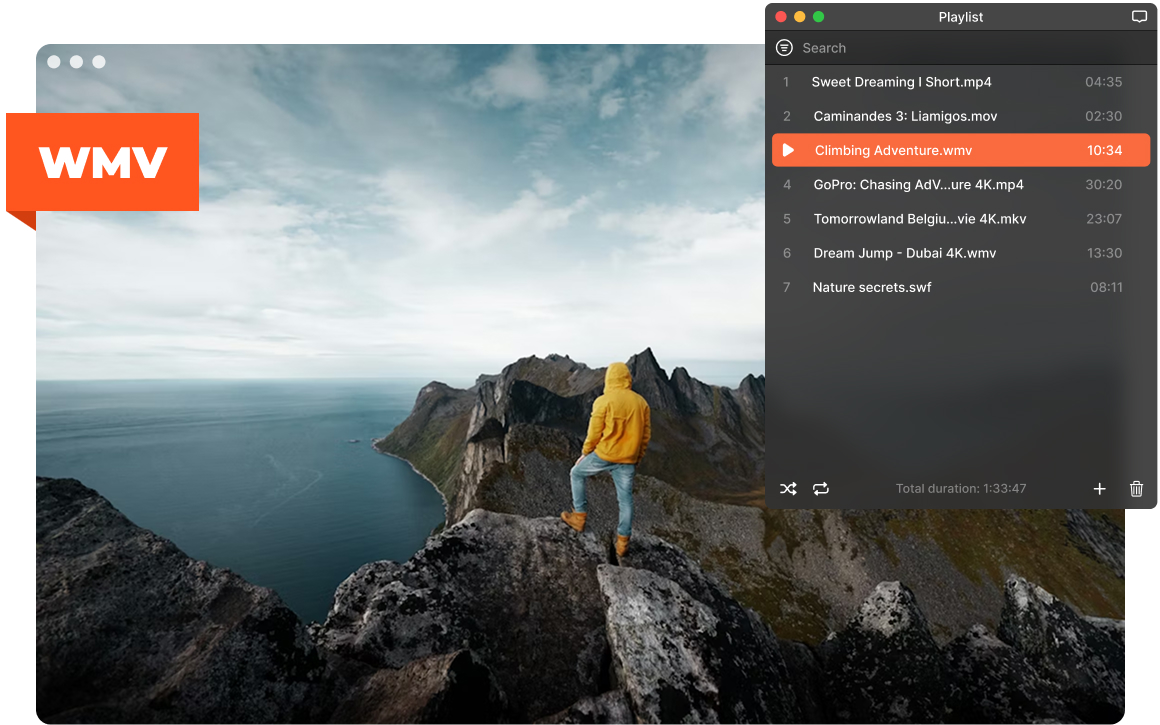Screen dimensions: 1160x725
Task: Click the 23:07 duration value
Action: (1104, 219)
